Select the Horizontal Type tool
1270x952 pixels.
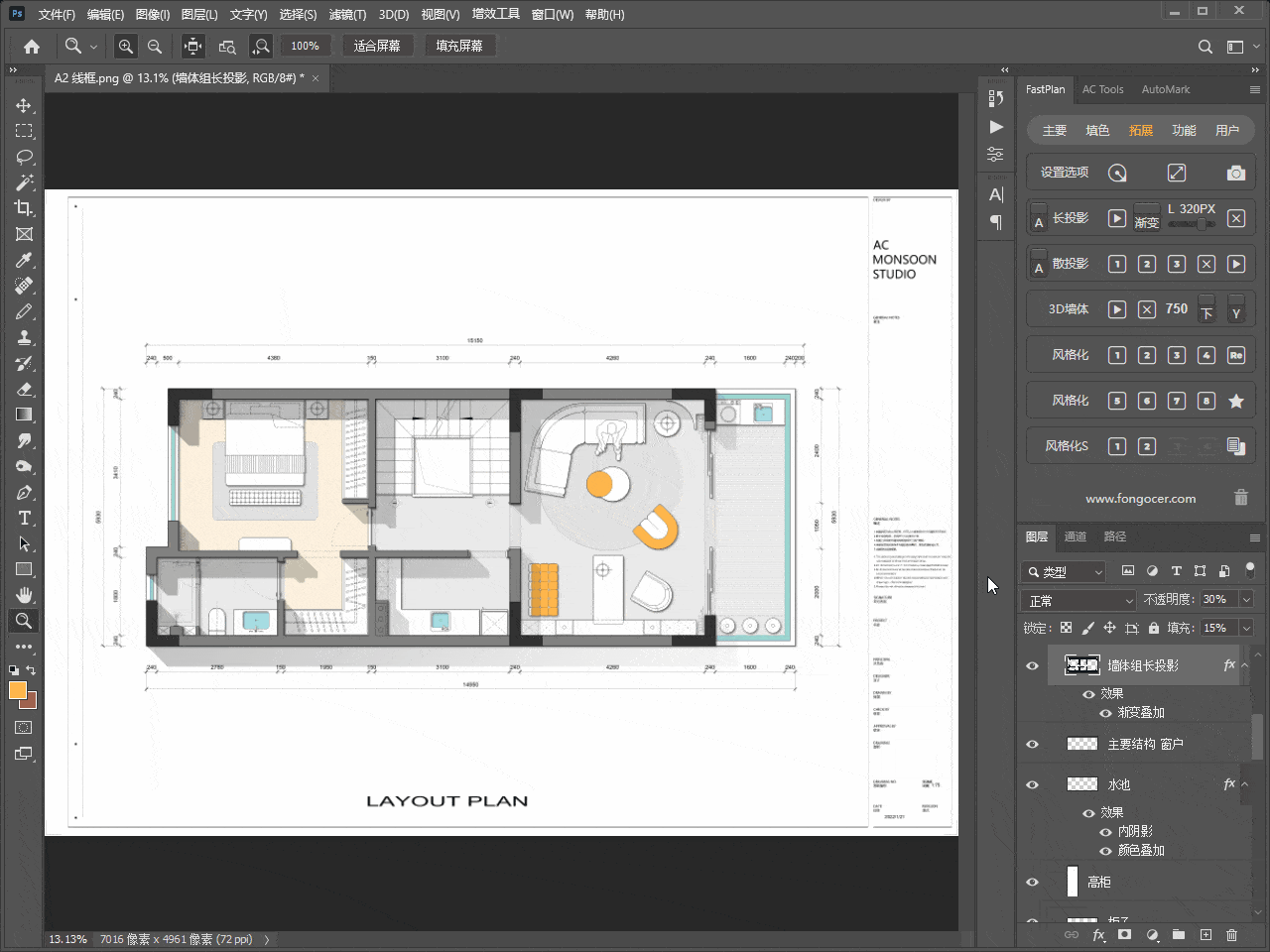pyautogui.click(x=24, y=518)
